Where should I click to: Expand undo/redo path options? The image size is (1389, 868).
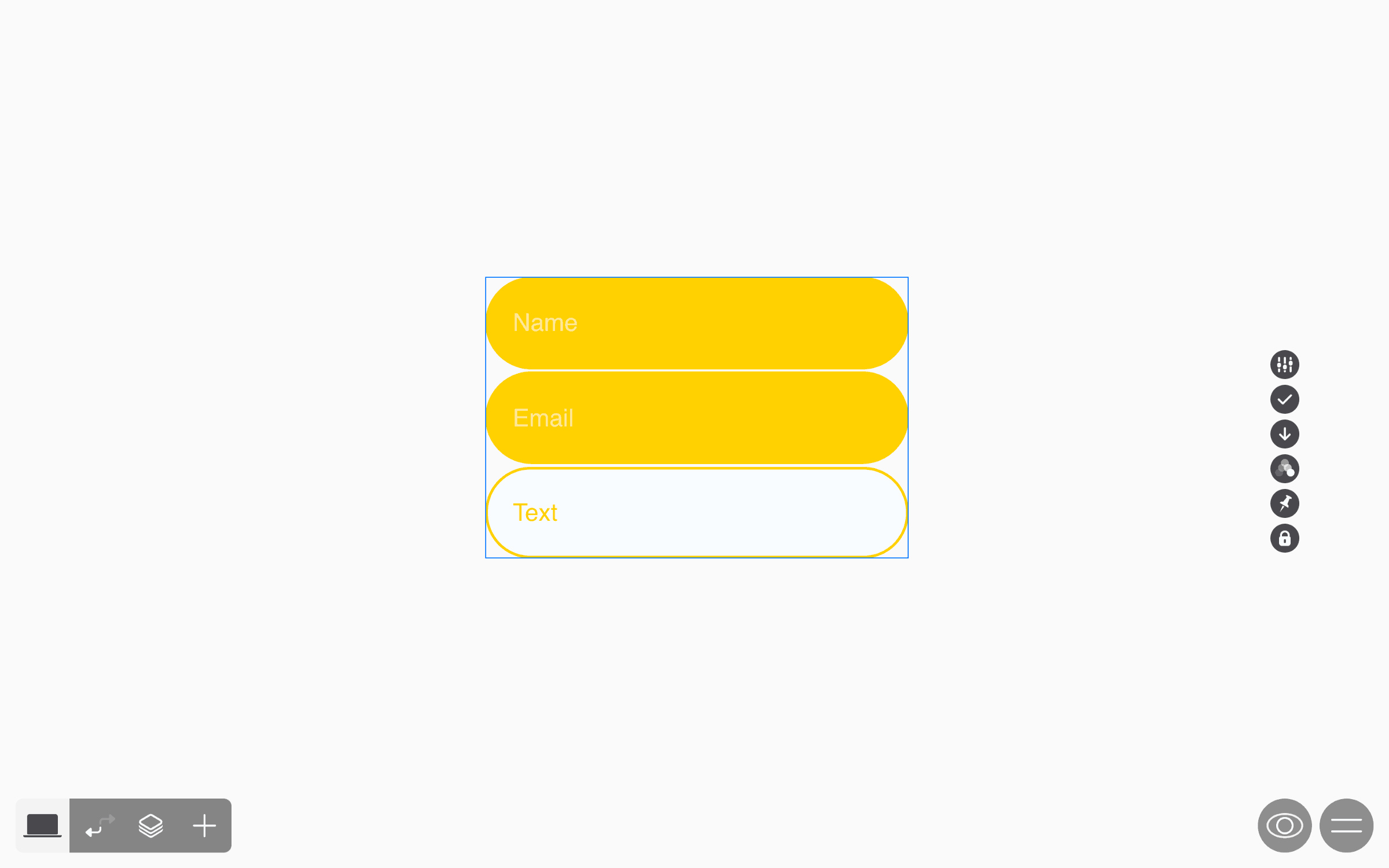(96, 825)
